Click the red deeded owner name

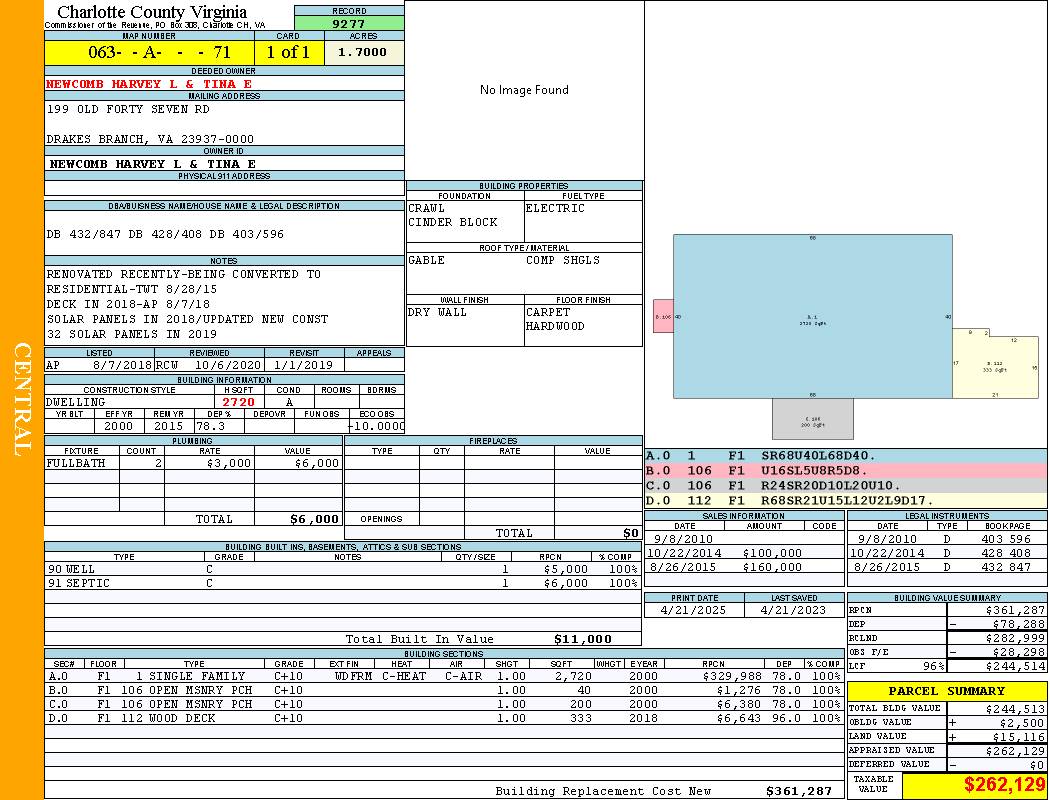(x=149, y=84)
